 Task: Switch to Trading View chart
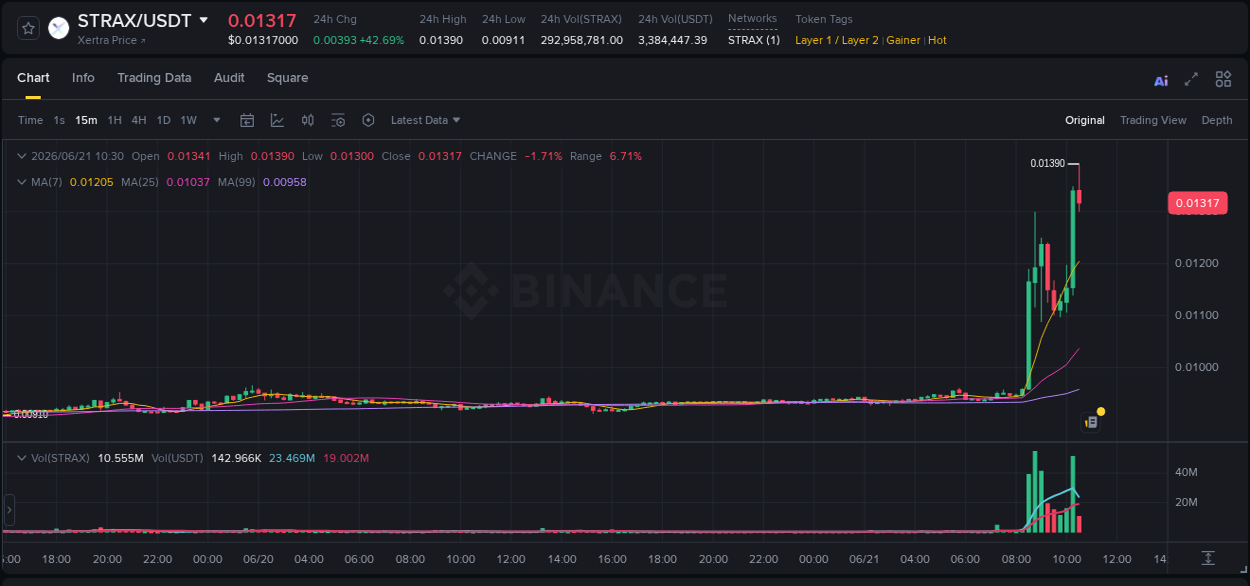click(x=1153, y=120)
